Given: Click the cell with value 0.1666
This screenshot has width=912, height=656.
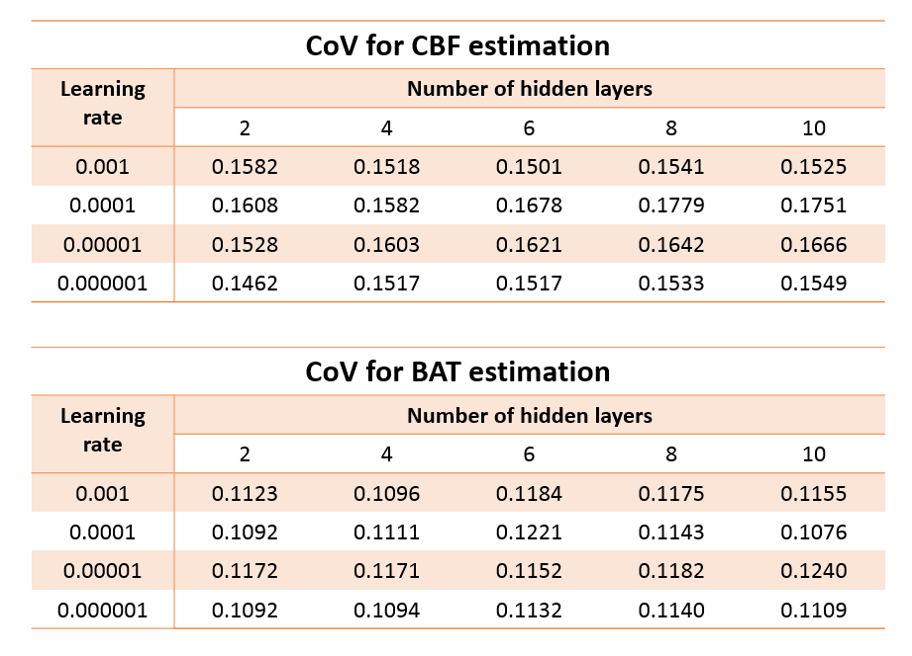Looking at the screenshot, I should [x=814, y=245].
